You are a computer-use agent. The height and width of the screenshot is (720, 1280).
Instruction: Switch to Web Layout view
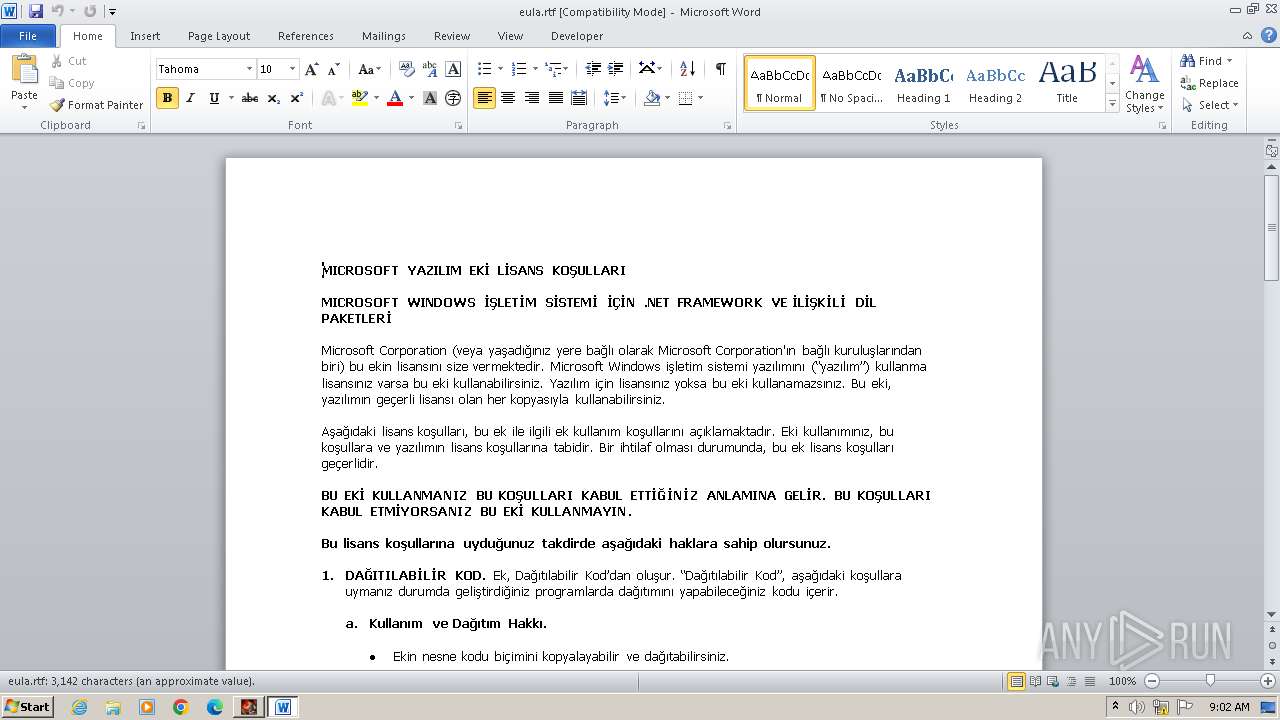[x=1052, y=681]
